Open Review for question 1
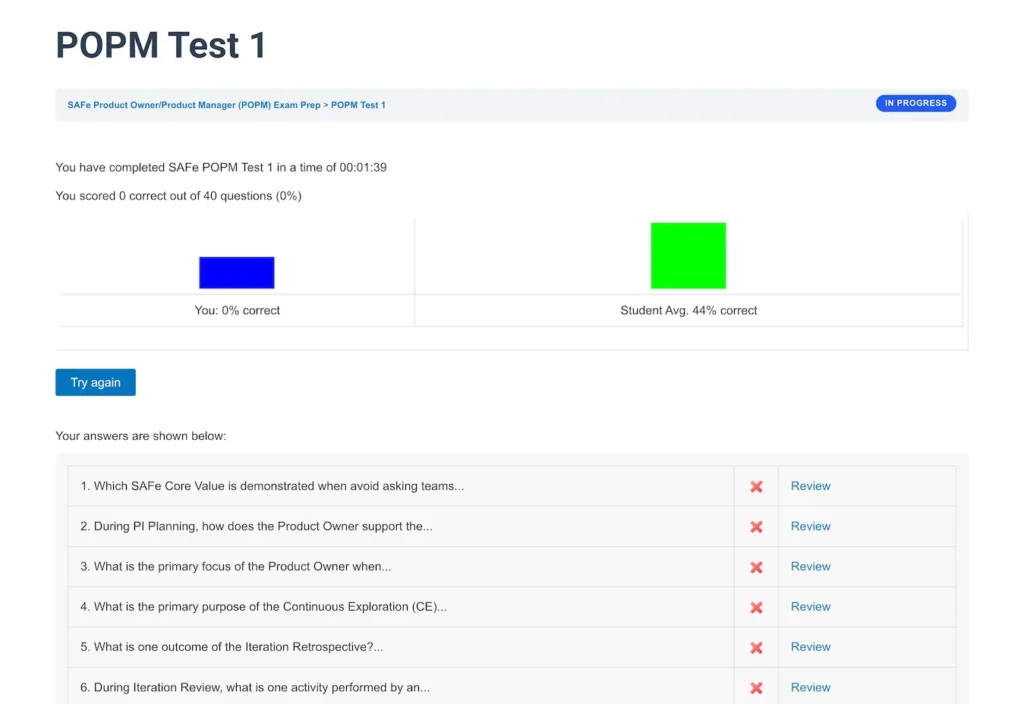This screenshot has height=704, width=1024. pos(810,485)
